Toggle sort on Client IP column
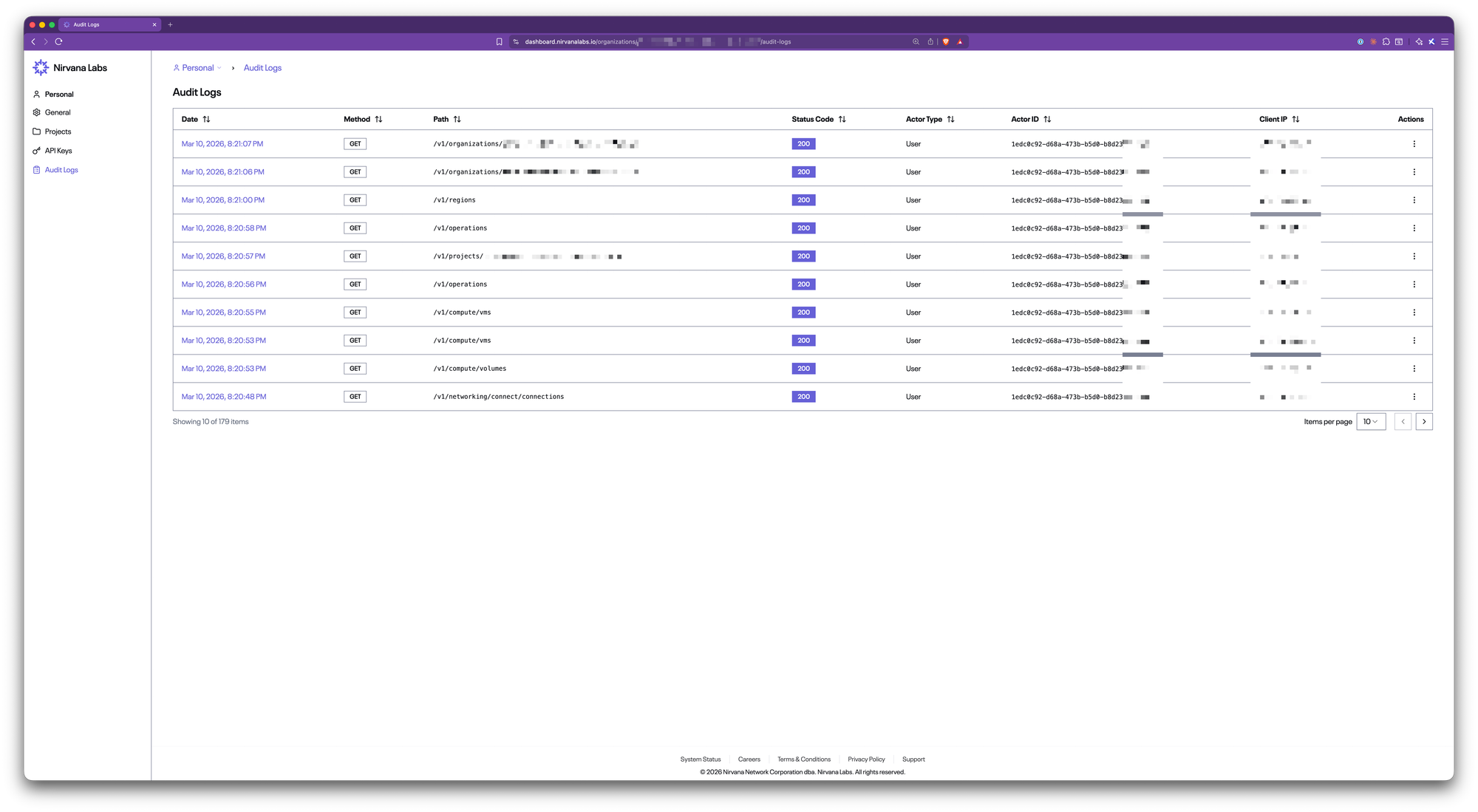Screen dimensions: 1478x812 (1295, 119)
